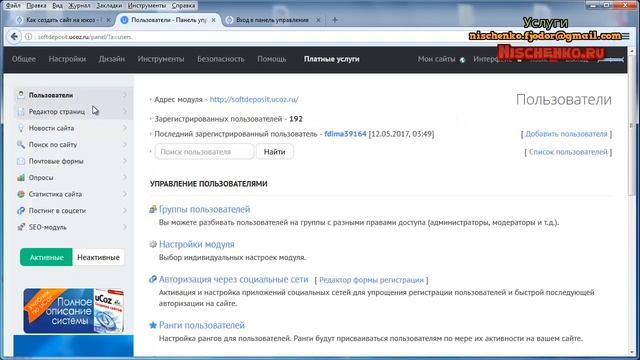Open the Журнал browser menu
Image resolution: width=640 pixels, height=360 pixels.
[79, 5]
